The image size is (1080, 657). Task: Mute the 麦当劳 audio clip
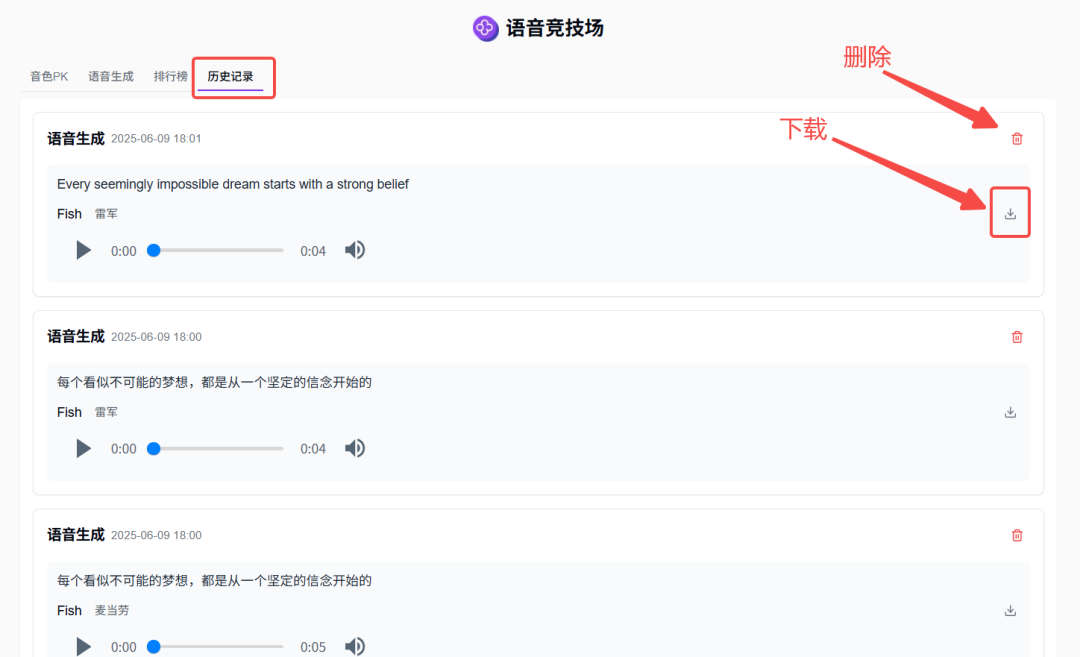pos(355,647)
